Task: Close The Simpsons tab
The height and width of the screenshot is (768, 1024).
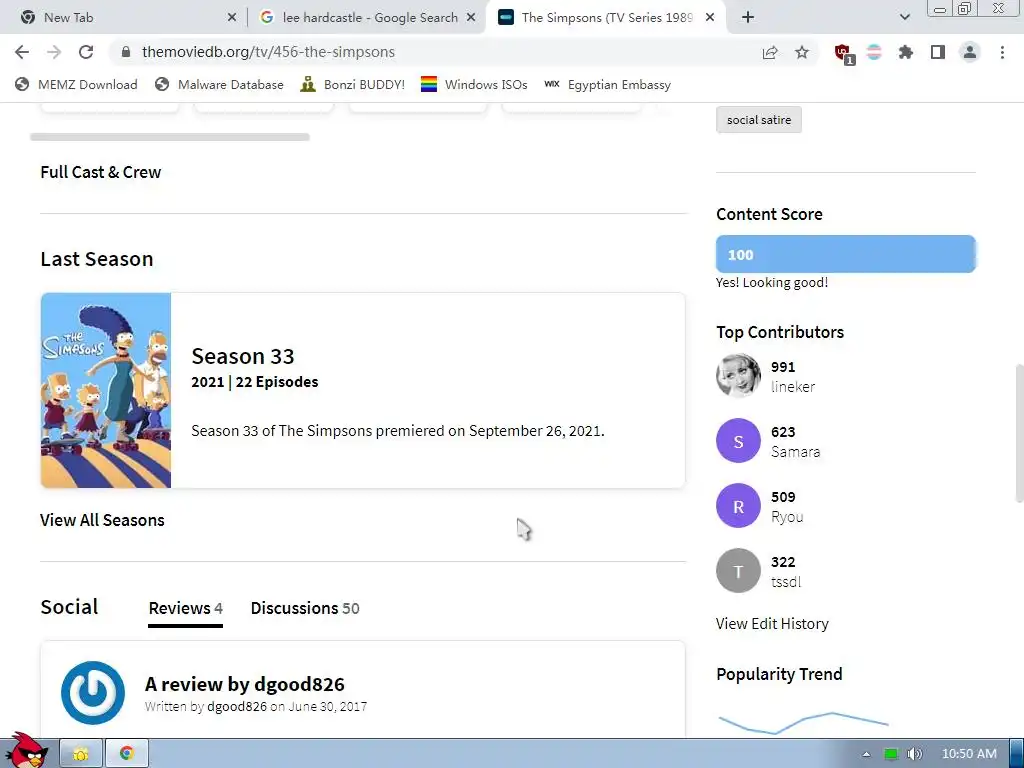Action: click(710, 18)
